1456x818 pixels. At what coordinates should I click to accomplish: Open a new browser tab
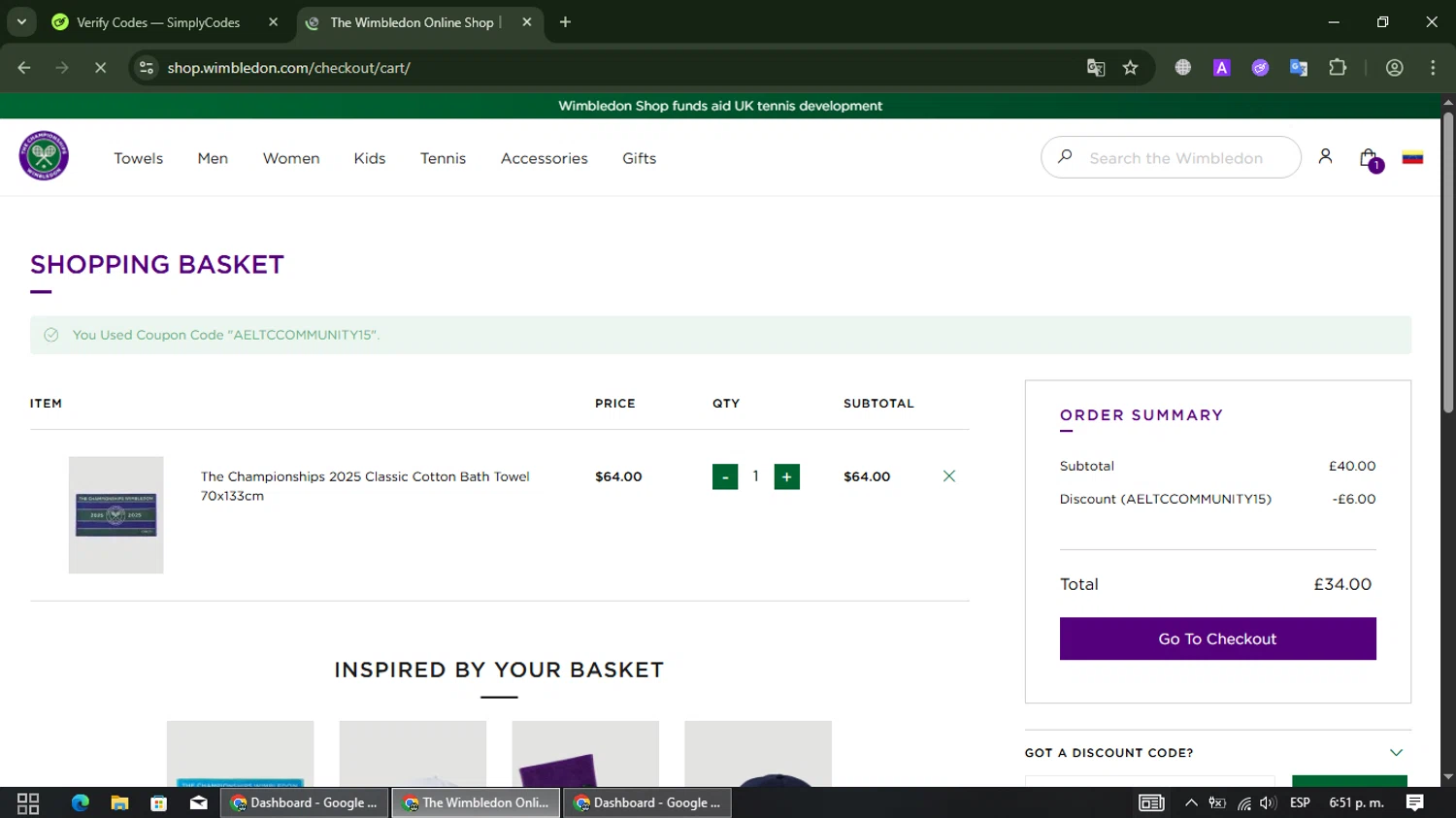point(565,21)
